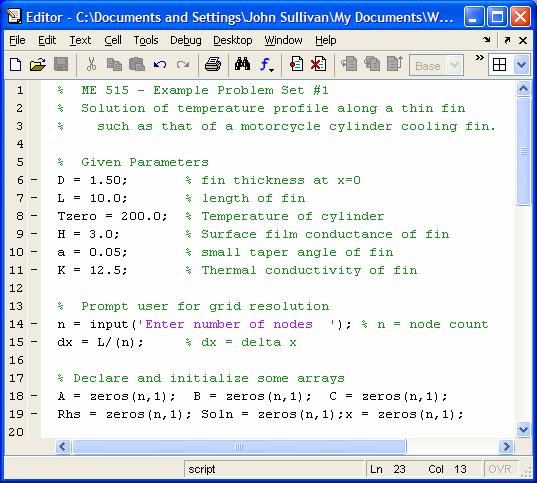Undock the editor using the arrow button
The height and width of the screenshot is (483, 537).
click(x=507, y=40)
